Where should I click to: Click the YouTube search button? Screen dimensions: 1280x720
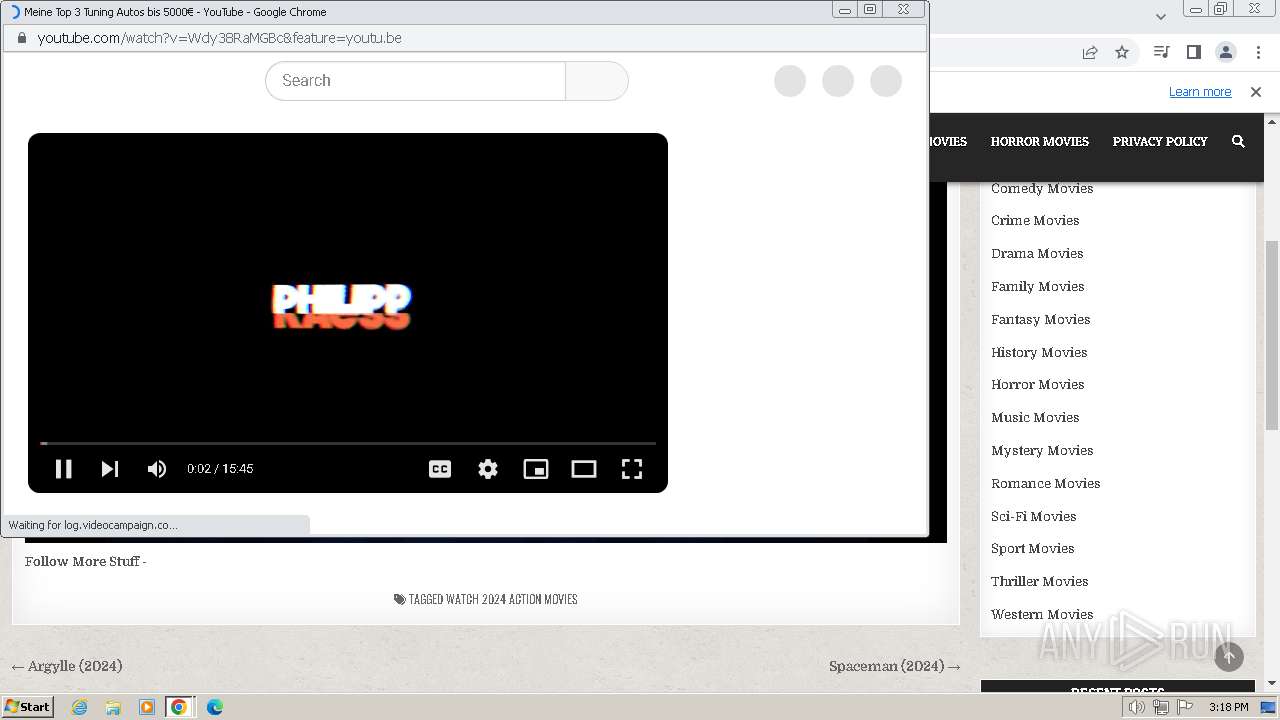tap(597, 81)
